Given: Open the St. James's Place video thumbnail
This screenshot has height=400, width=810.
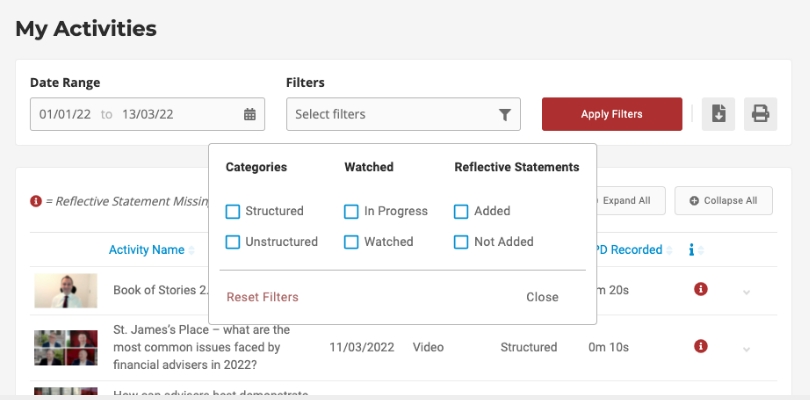Looking at the screenshot, I should tap(66, 348).
